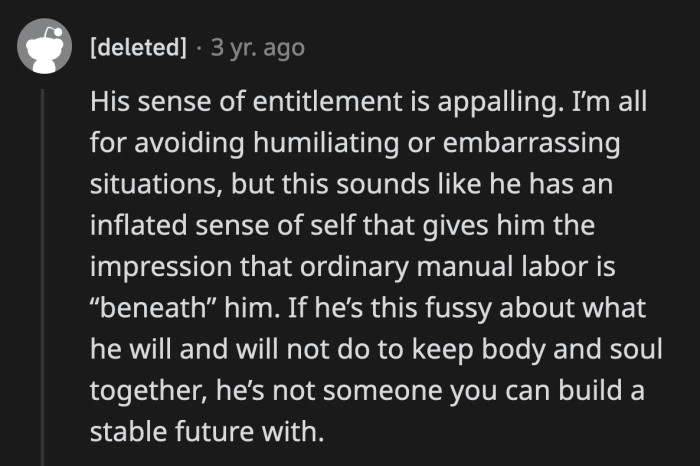This screenshot has width=700, height=466.
Task: Click the words 'His sense of'
Action: [167, 101]
